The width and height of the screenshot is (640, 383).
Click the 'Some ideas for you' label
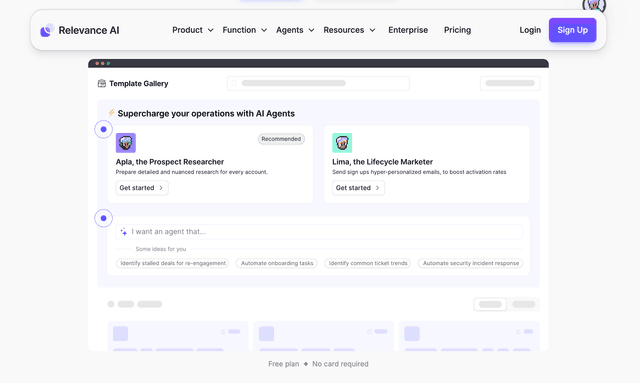tap(161, 249)
